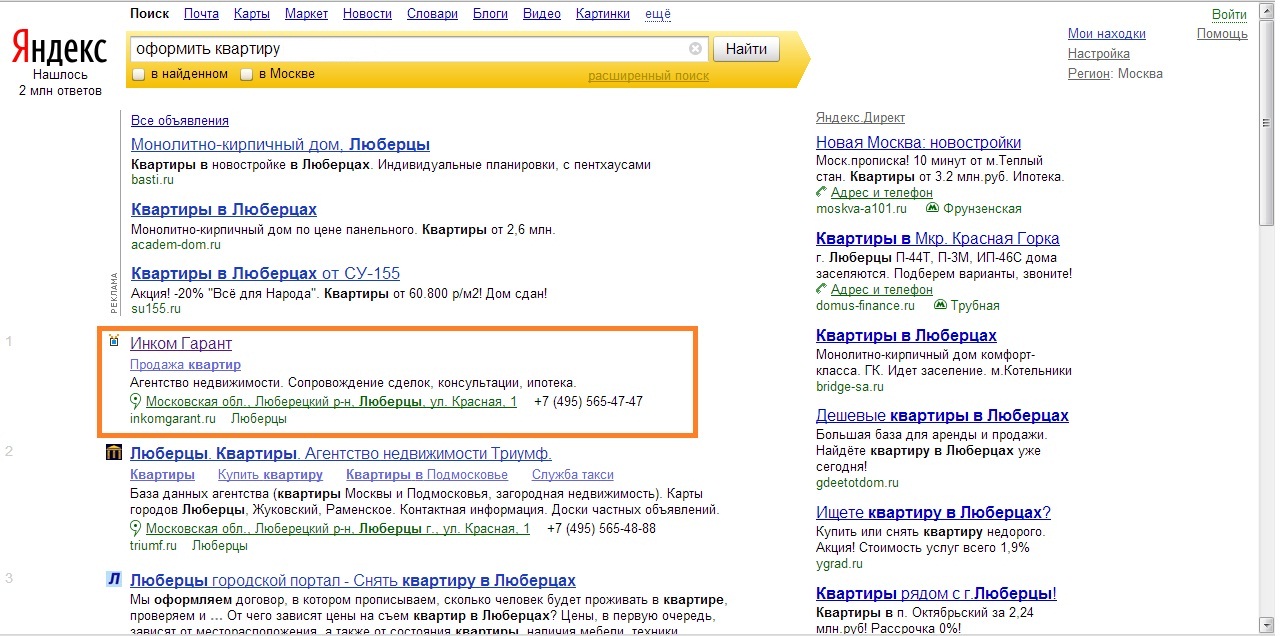Viewport: 1280px width, 636px height.
Task: Click 'Квартиры в Подмосковье' sublink
Action: (x=427, y=475)
